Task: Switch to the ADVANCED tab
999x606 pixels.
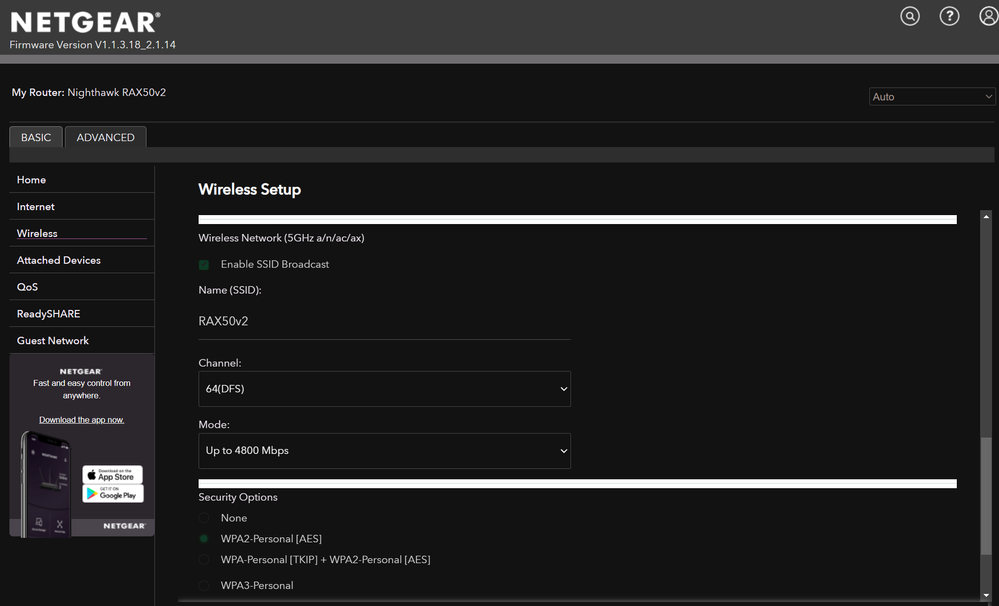Action: click(105, 137)
